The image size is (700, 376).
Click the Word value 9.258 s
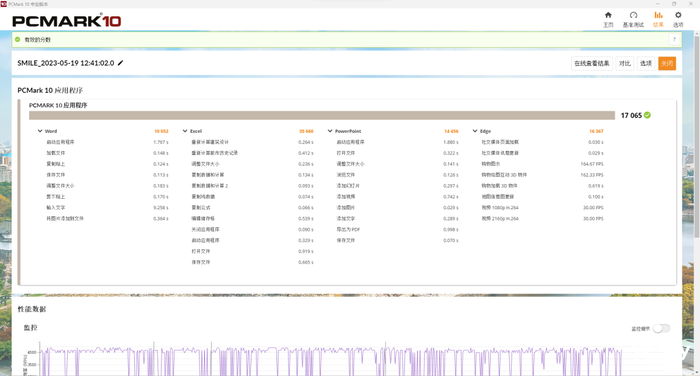coord(161,208)
